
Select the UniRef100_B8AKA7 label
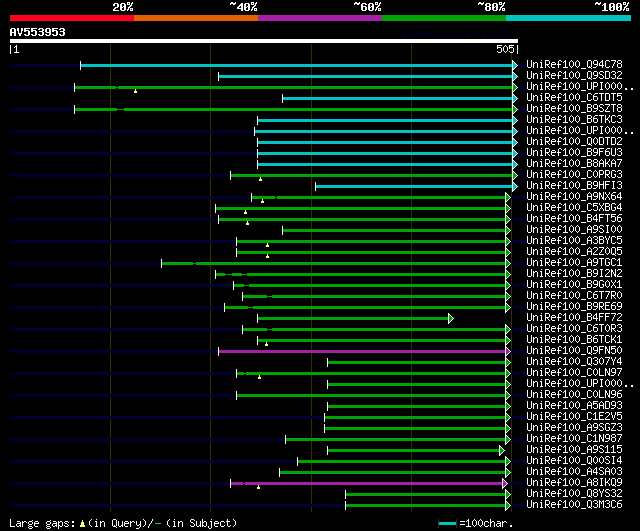point(574,164)
